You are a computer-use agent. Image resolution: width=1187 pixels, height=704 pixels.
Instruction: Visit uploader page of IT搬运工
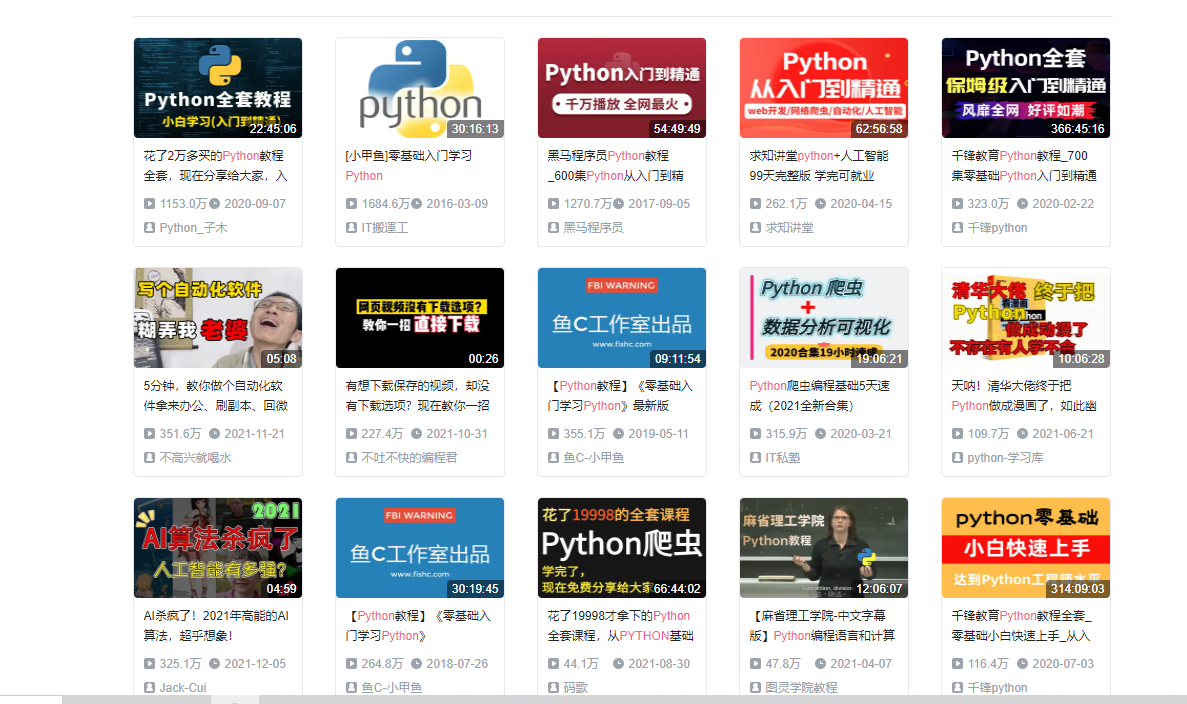pos(384,228)
